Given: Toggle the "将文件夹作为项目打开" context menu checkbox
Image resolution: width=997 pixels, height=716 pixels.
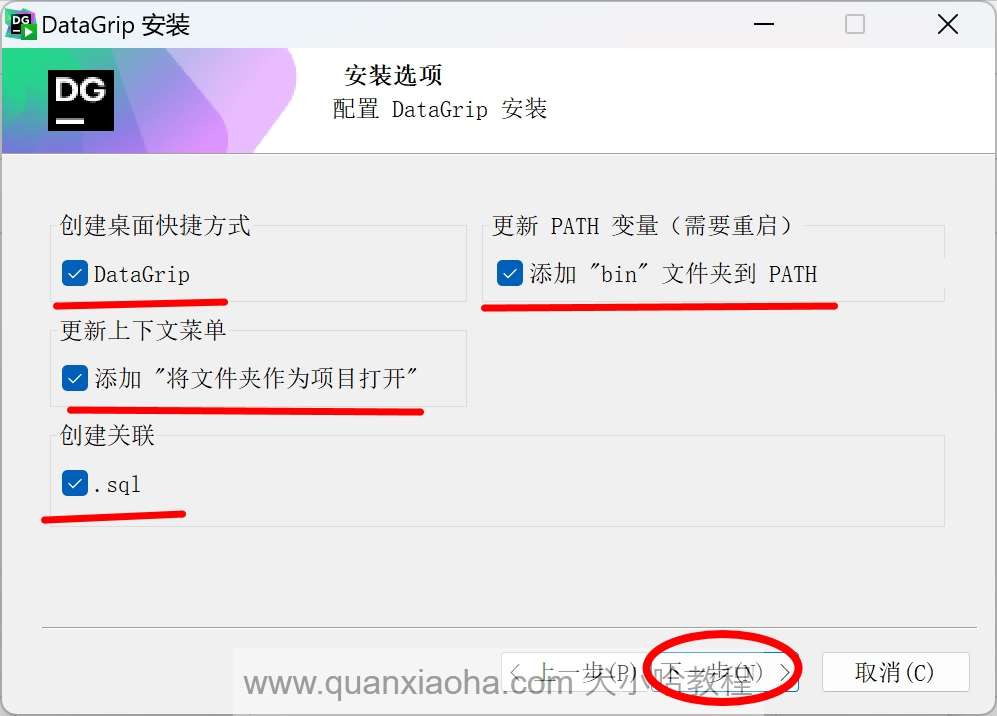Looking at the screenshot, I should (x=75, y=378).
